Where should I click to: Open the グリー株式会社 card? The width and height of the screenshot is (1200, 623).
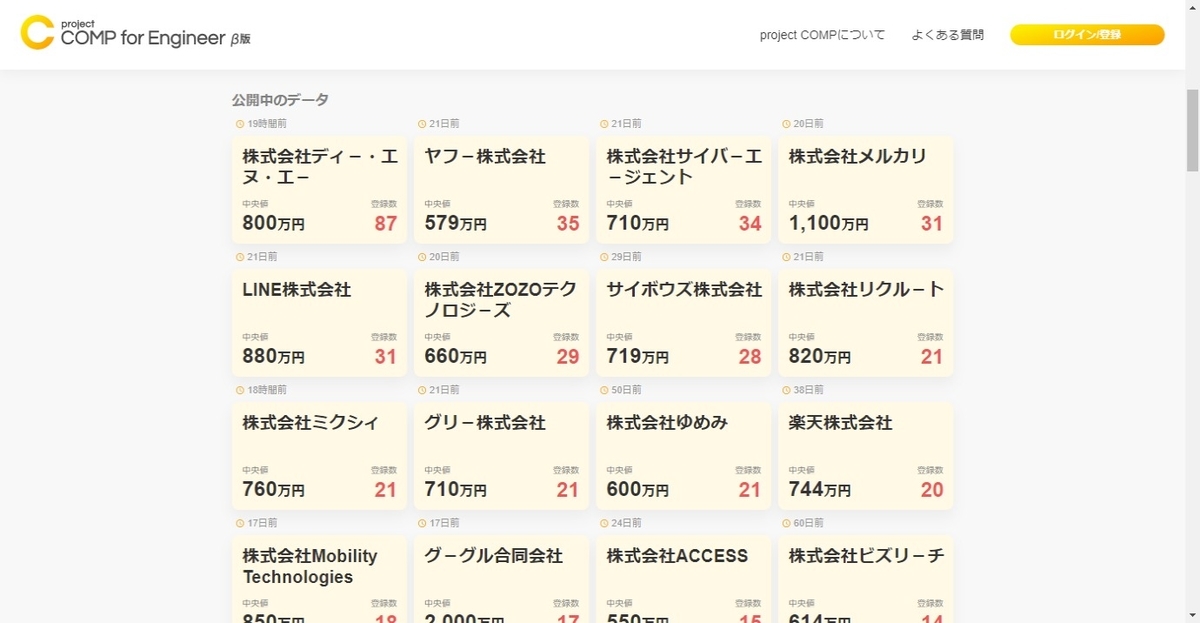point(501,455)
